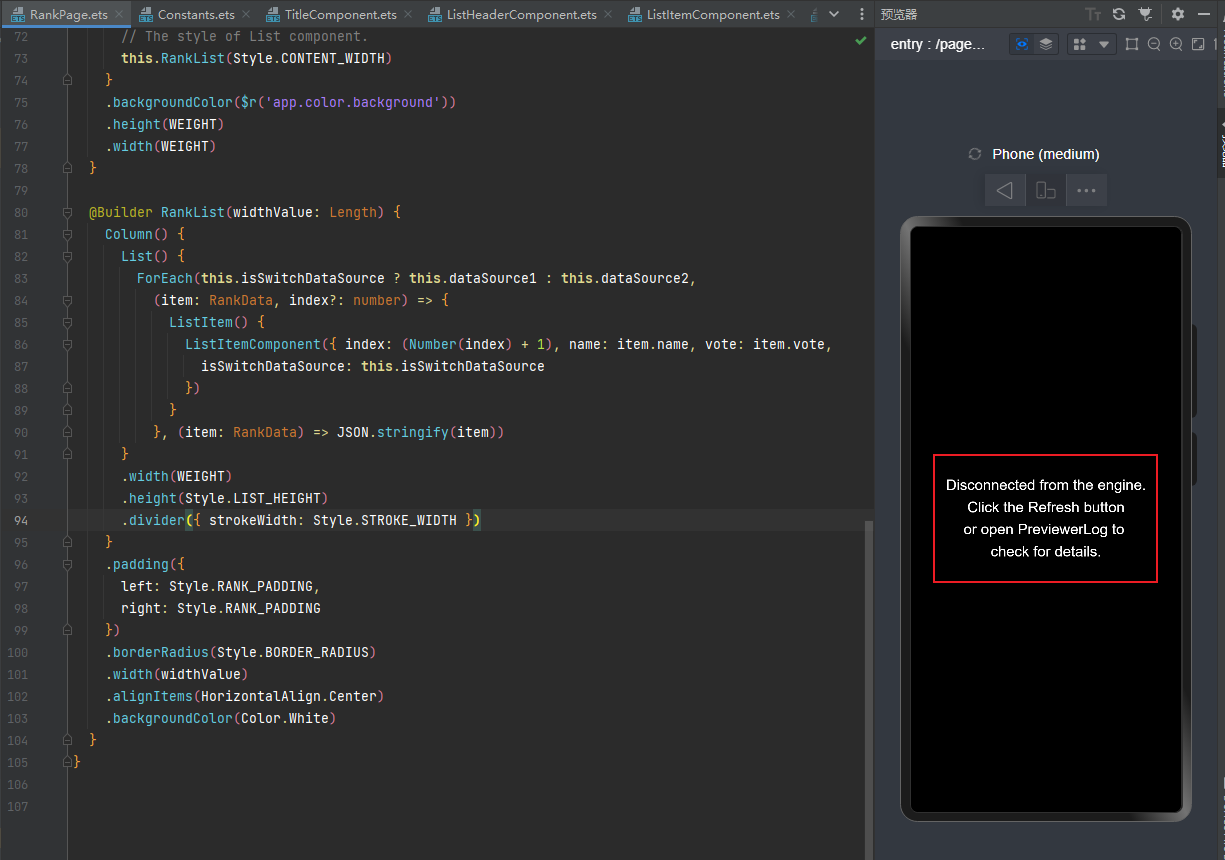Rotate the device with the phone icon
Screen dimensions: 1225x860
[x=1046, y=190]
